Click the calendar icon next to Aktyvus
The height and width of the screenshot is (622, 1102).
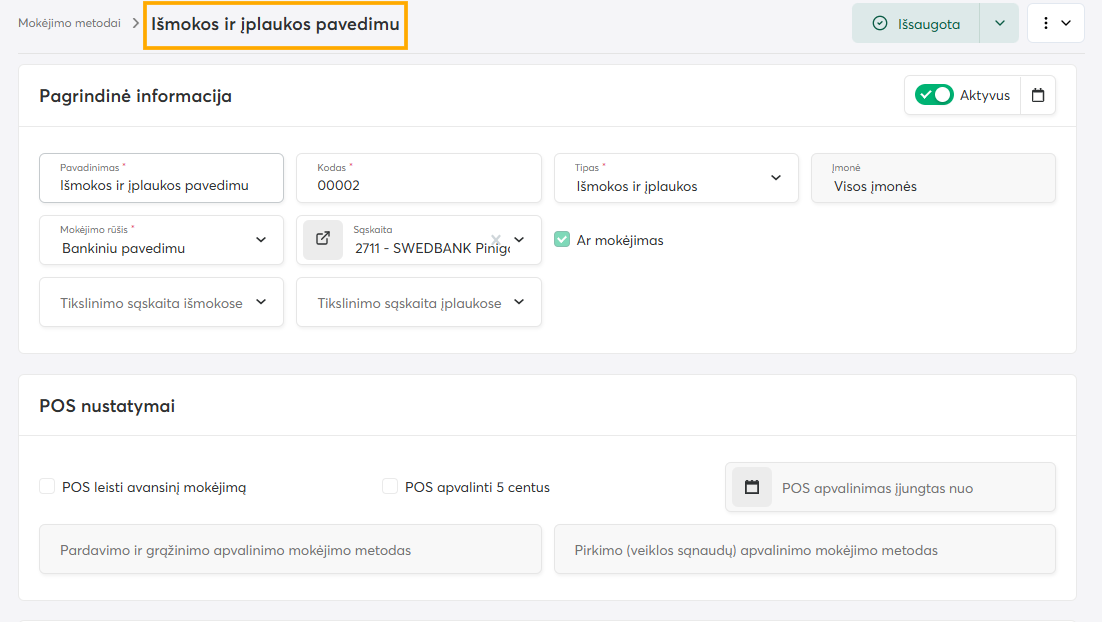[x=1038, y=96]
